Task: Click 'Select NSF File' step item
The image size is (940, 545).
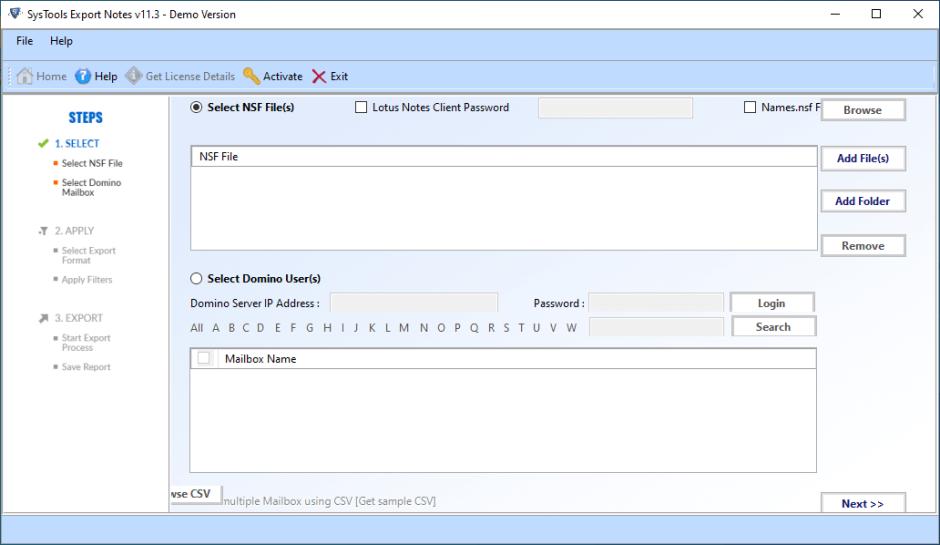Action: tap(92, 163)
